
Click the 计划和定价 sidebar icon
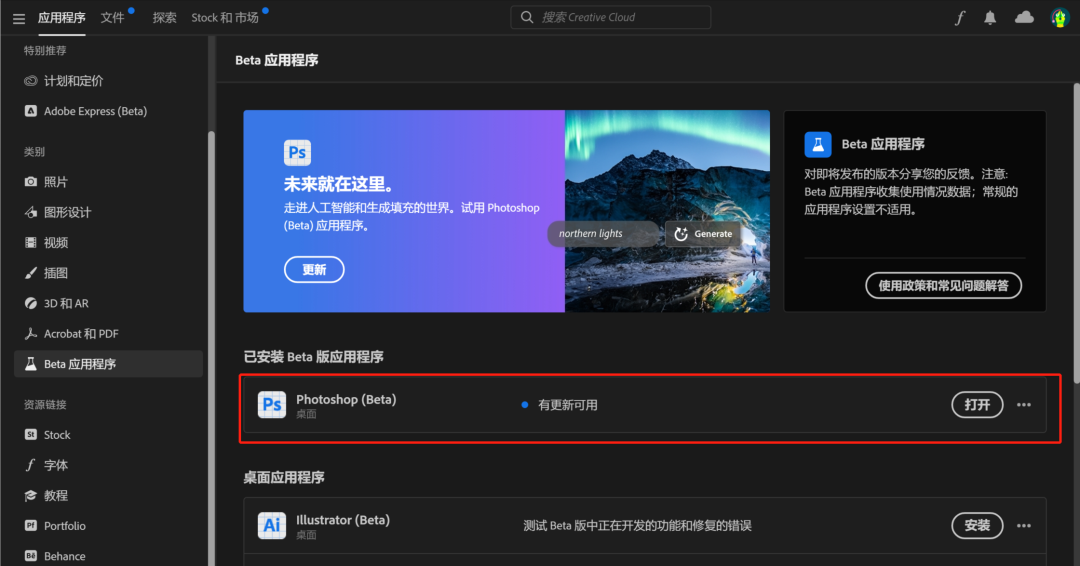click(30, 81)
